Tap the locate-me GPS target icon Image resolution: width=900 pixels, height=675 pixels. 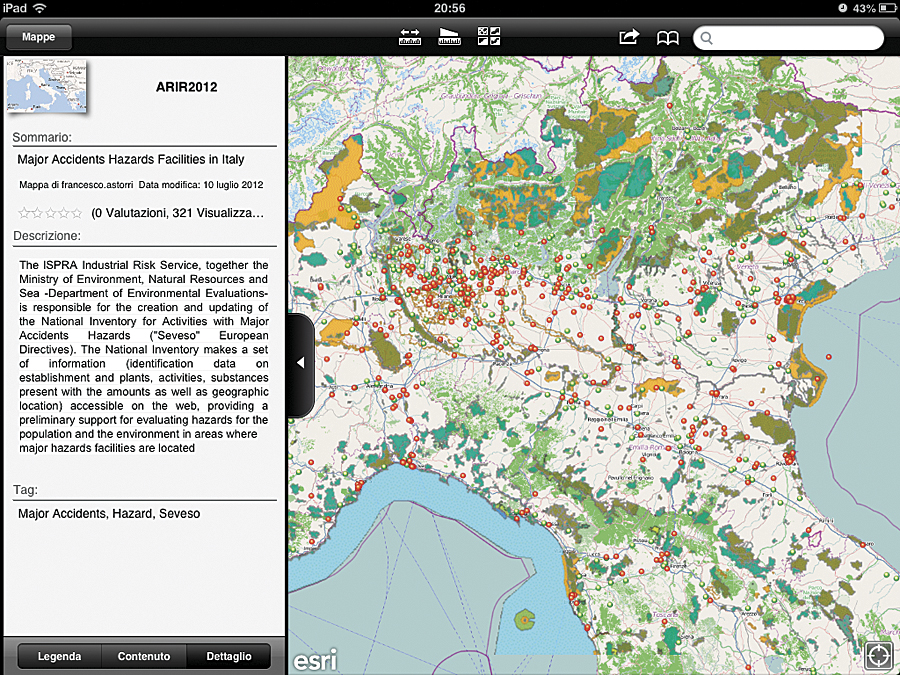[x=878, y=655]
